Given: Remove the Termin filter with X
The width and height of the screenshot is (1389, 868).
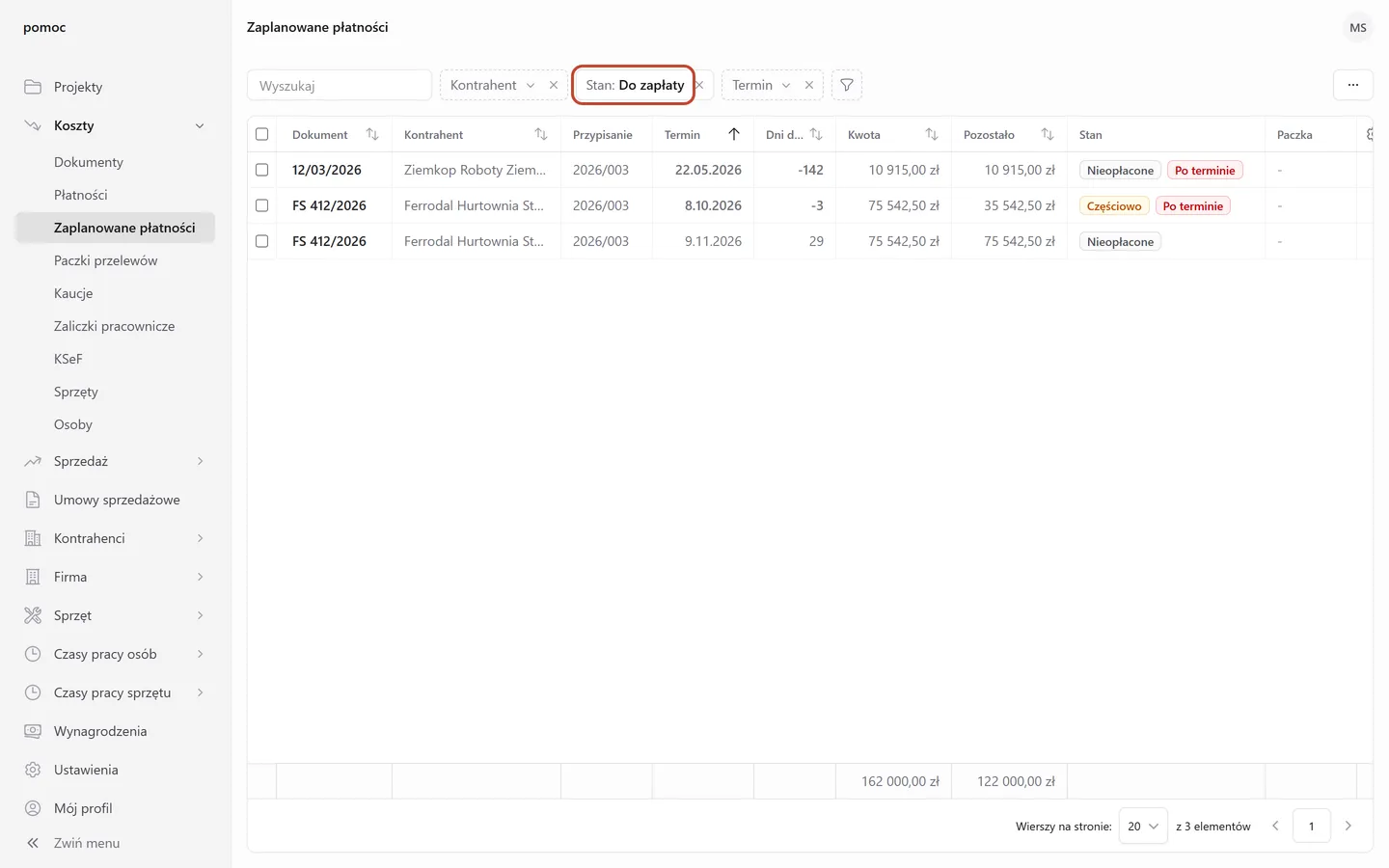Looking at the screenshot, I should (809, 85).
